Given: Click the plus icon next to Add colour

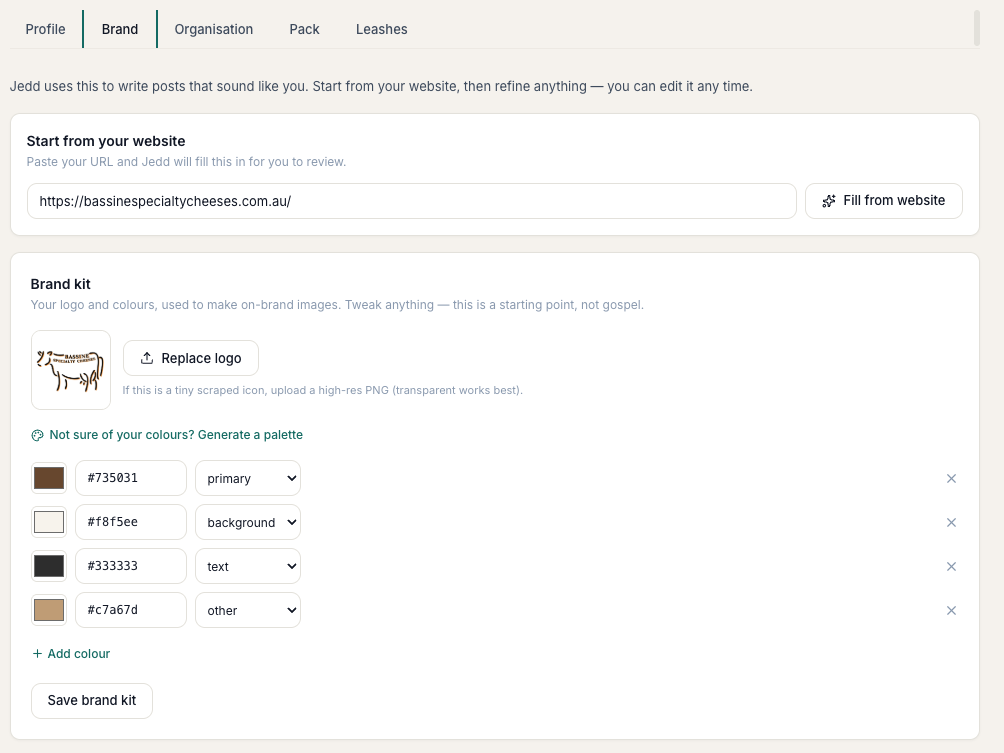Looking at the screenshot, I should click(x=37, y=654).
